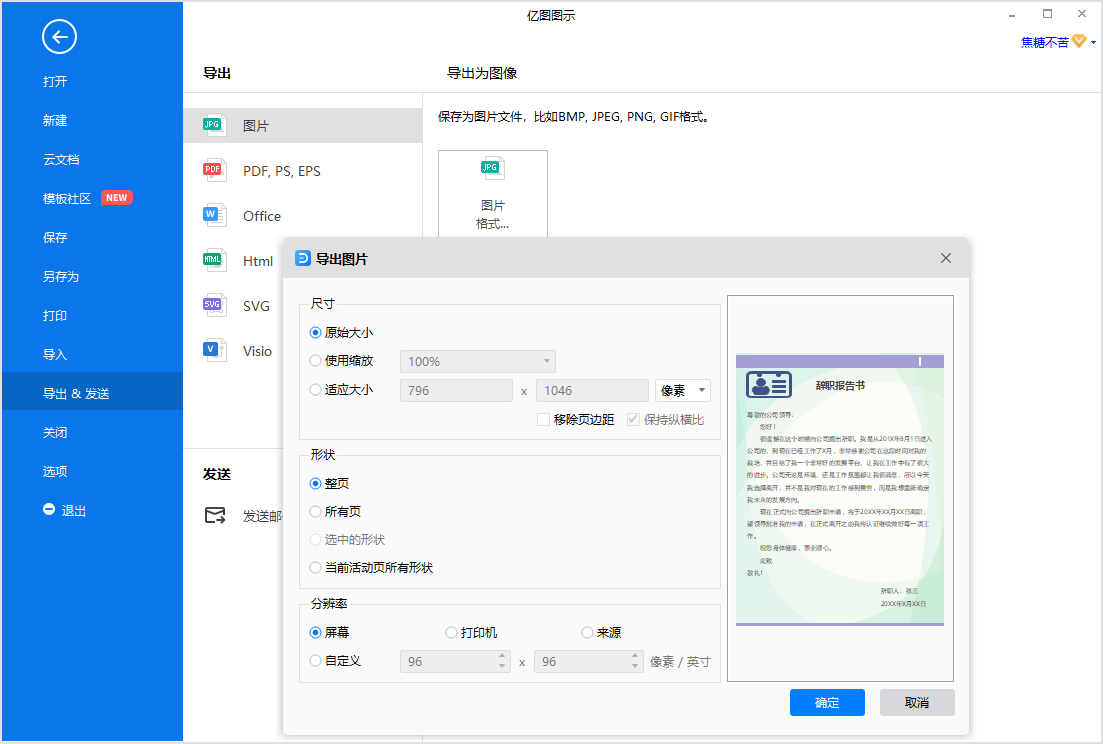1103x744 pixels.
Task: Open the user account dropdown arrow
Action: [x=1093, y=43]
